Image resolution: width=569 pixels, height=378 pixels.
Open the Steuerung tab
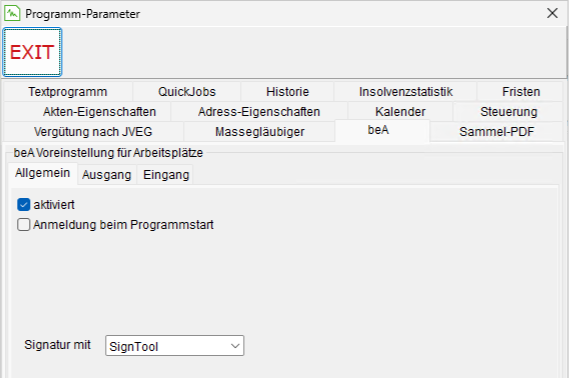coord(508,112)
